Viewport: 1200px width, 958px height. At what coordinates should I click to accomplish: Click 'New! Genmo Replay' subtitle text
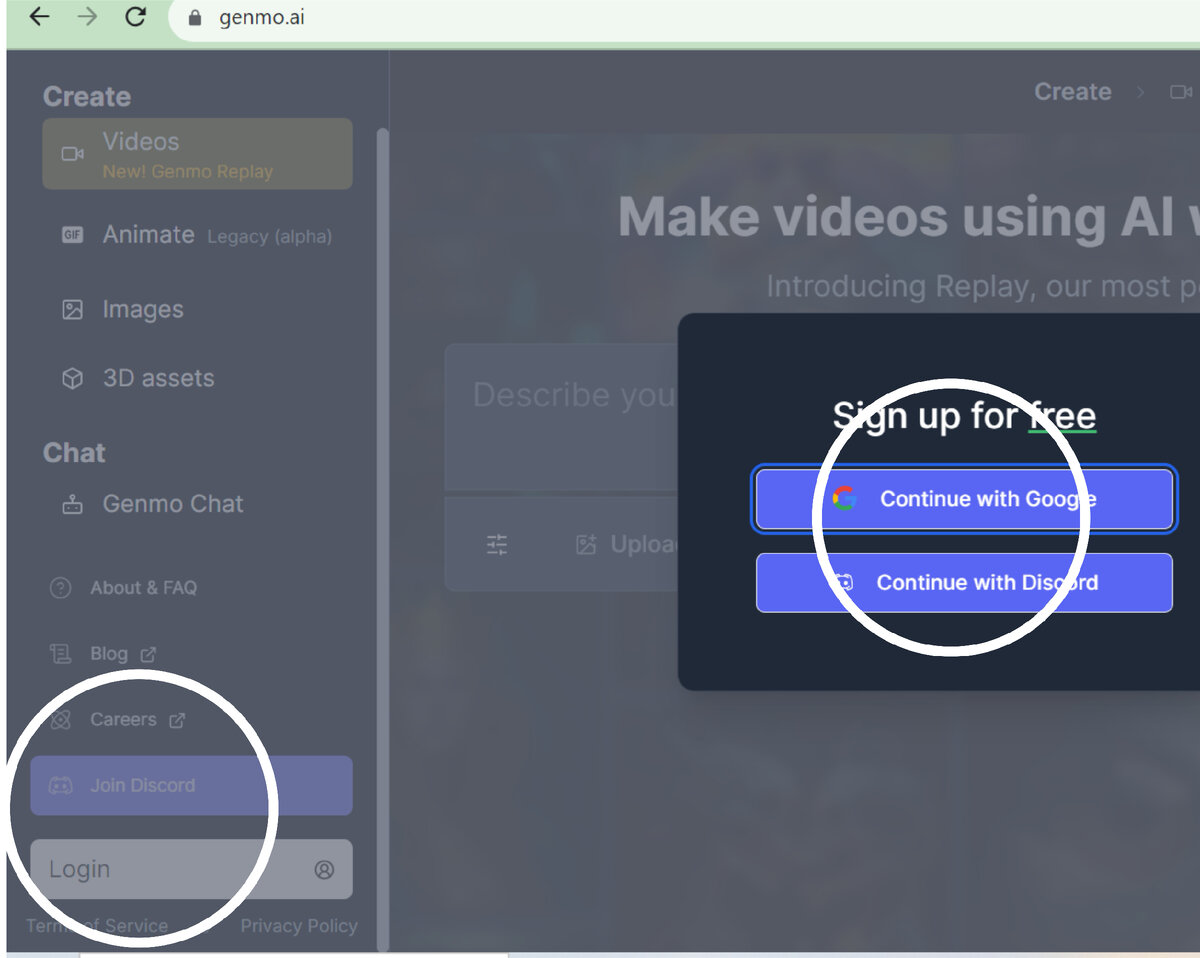coord(187,172)
